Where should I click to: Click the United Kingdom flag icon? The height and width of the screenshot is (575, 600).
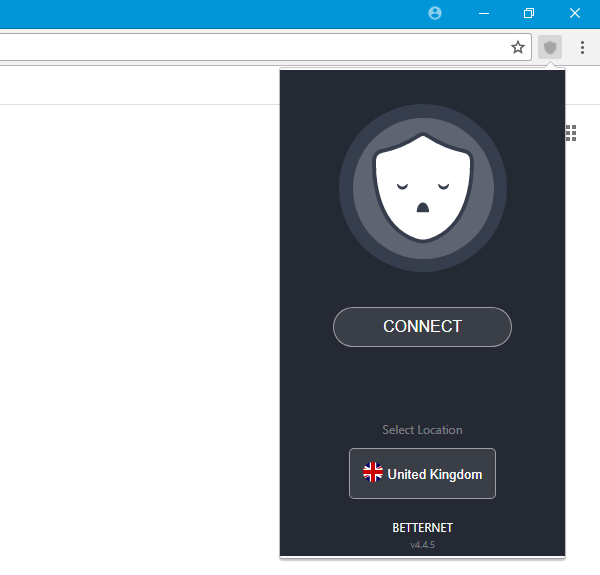click(x=373, y=472)
